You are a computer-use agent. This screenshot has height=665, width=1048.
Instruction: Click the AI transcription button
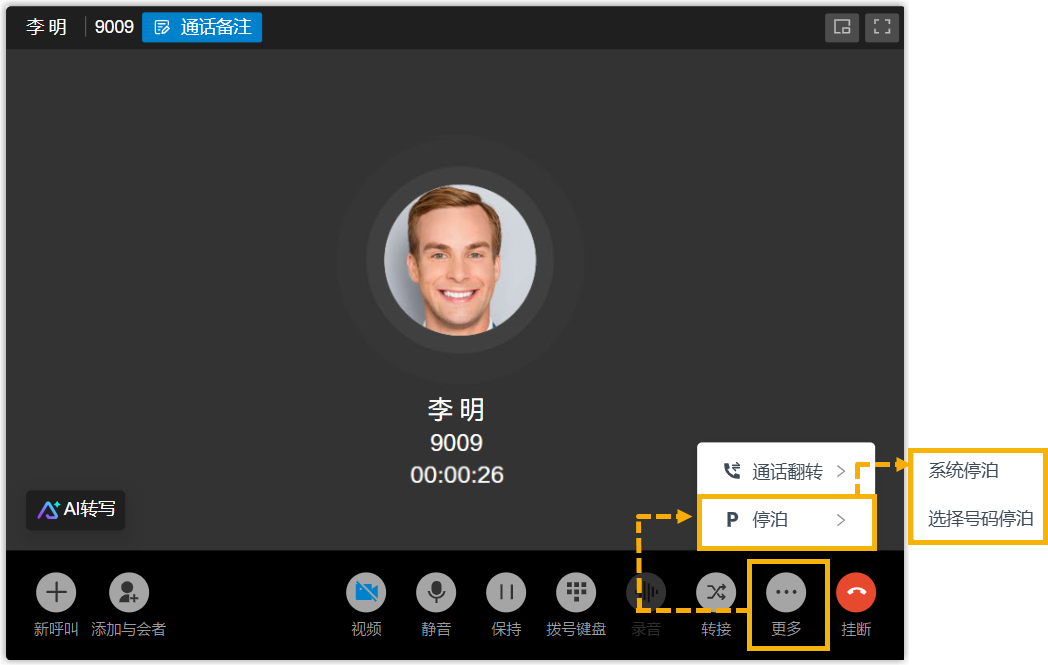pyautogui.click(x=76, y=509)
